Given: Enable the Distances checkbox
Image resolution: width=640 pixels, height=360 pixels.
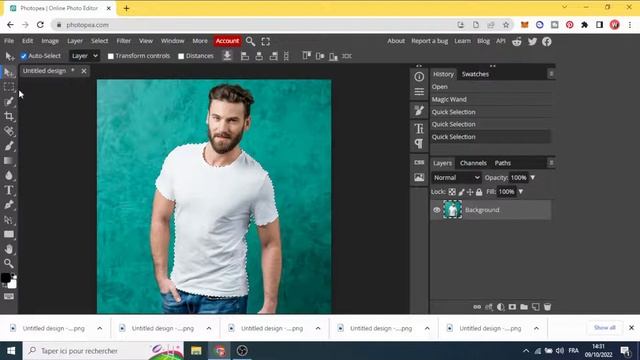Looking at the screenshot, I should (x=181, y=56).
